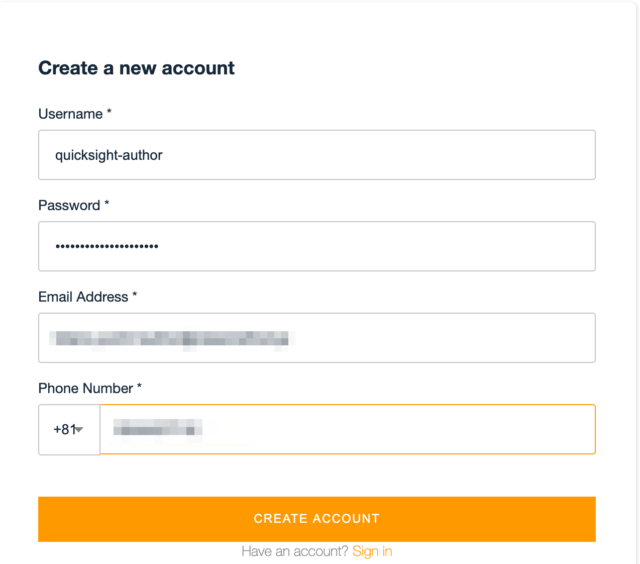The image size is (640, 564).
Task: Click the Phone Number label
Action: [86, 388]
